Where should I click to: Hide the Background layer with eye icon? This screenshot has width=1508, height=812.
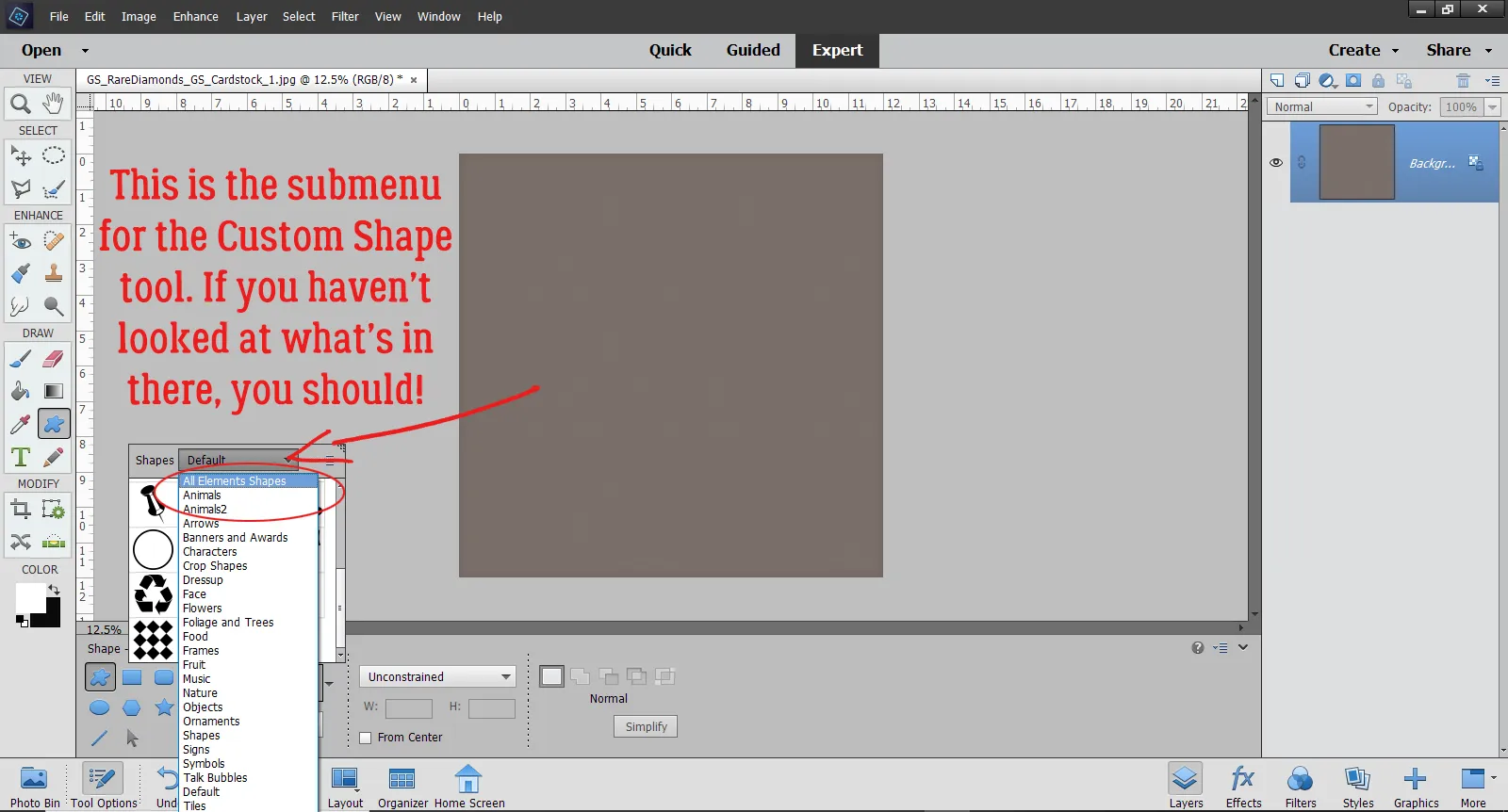1276,163
